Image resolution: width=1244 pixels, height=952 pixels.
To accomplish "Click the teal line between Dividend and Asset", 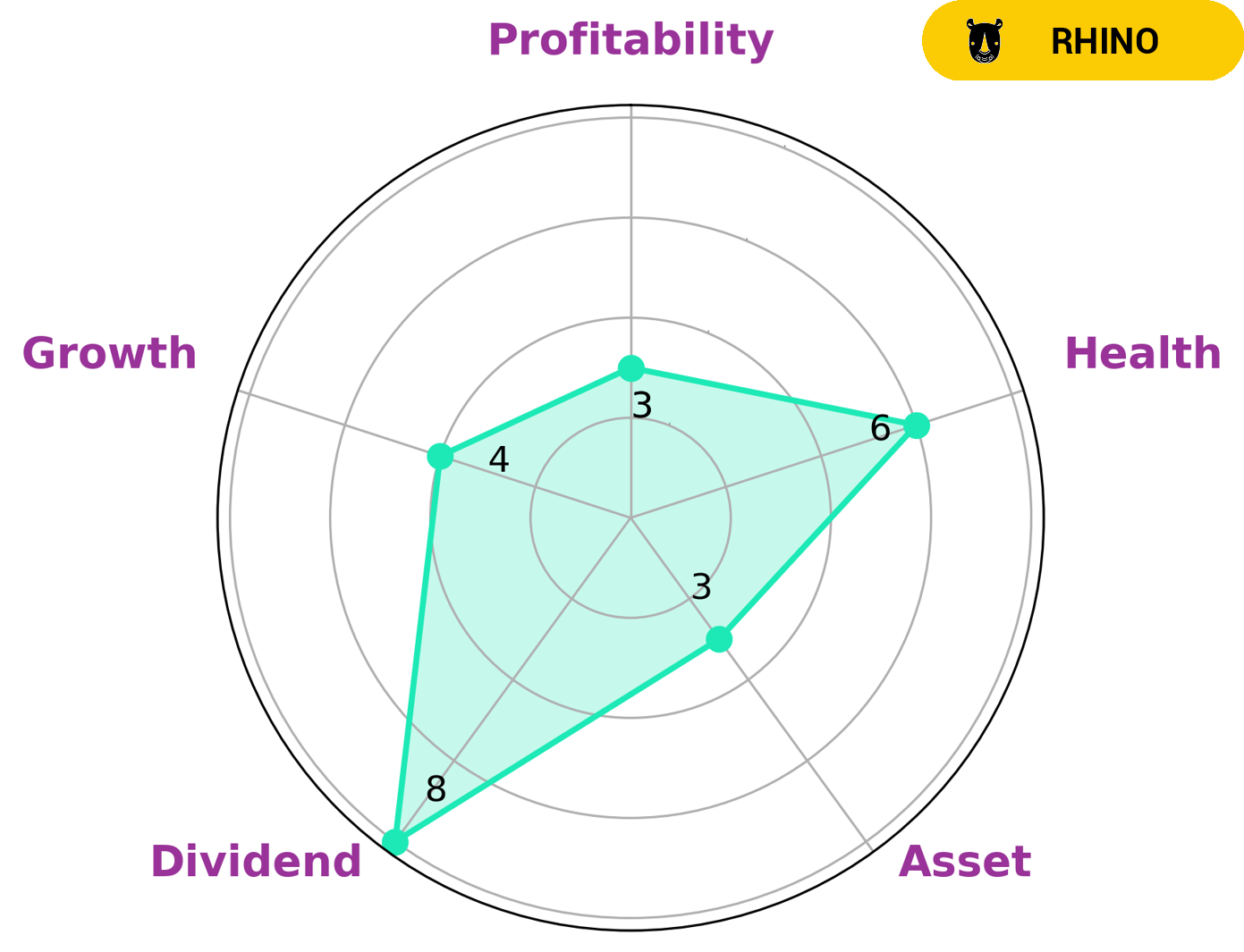I will tap(556, 741).
